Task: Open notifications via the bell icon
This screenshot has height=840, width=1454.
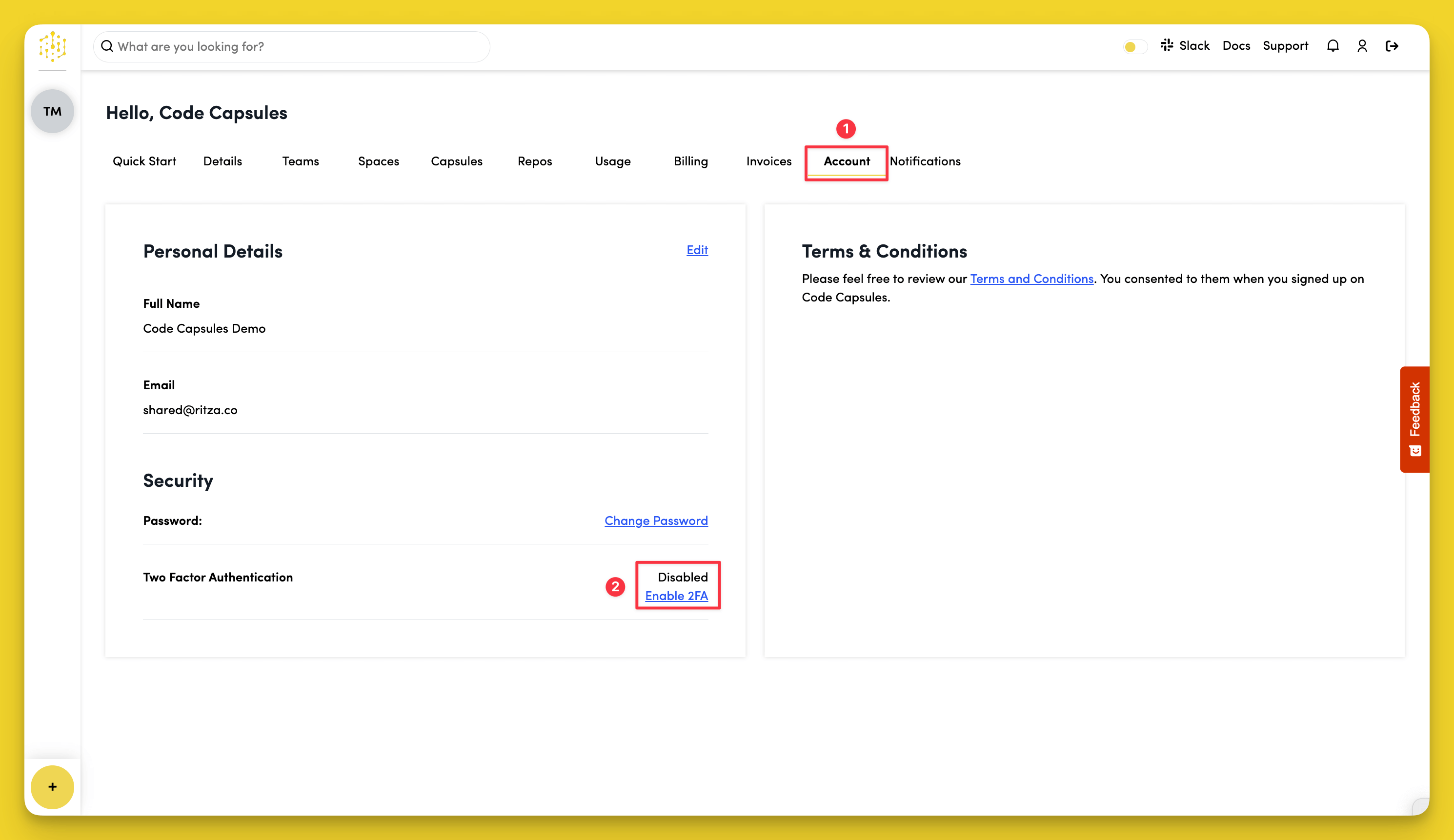Action: (1333, 45)
